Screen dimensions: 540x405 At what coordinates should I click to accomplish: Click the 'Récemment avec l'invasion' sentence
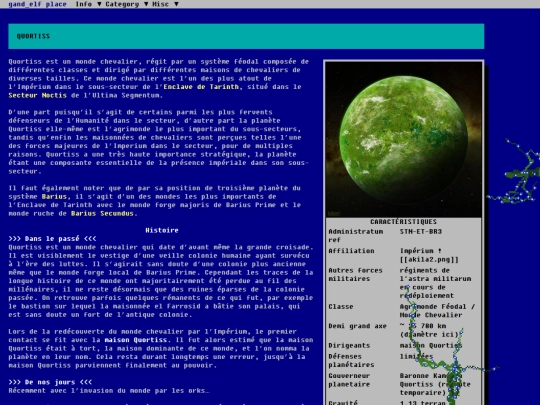click(109, 391)
